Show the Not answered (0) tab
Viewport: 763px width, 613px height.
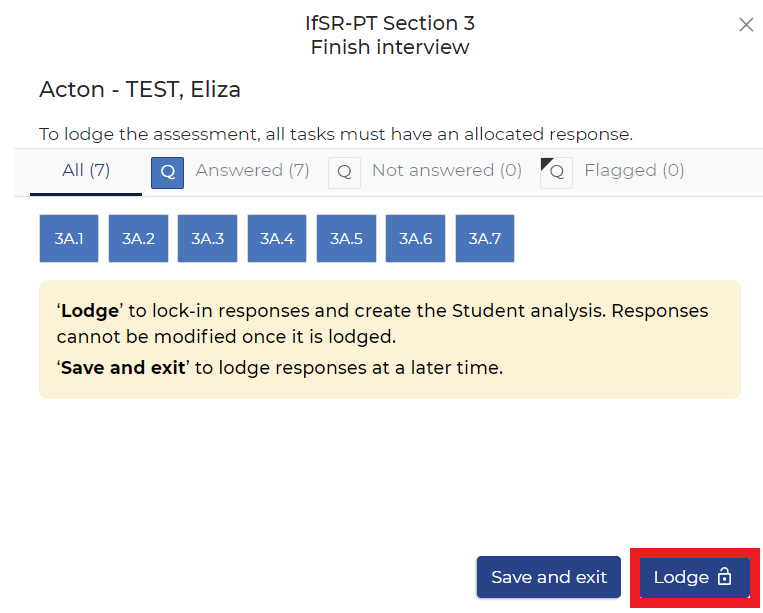pos(446,171)
